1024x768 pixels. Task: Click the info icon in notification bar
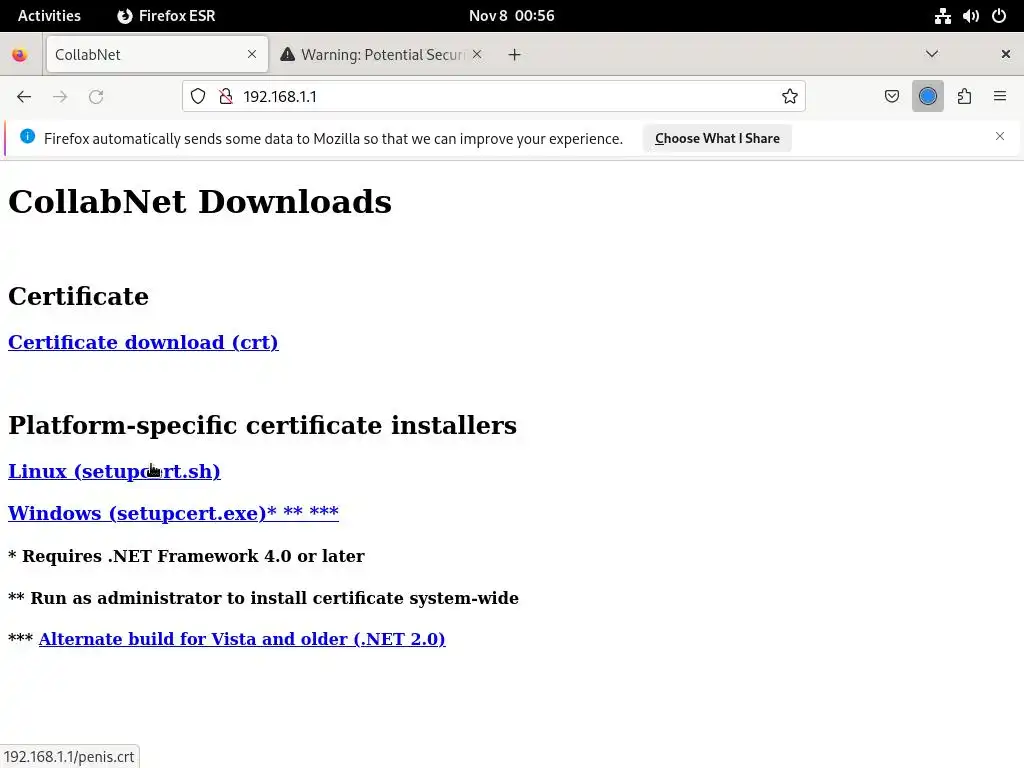[27, 136]
